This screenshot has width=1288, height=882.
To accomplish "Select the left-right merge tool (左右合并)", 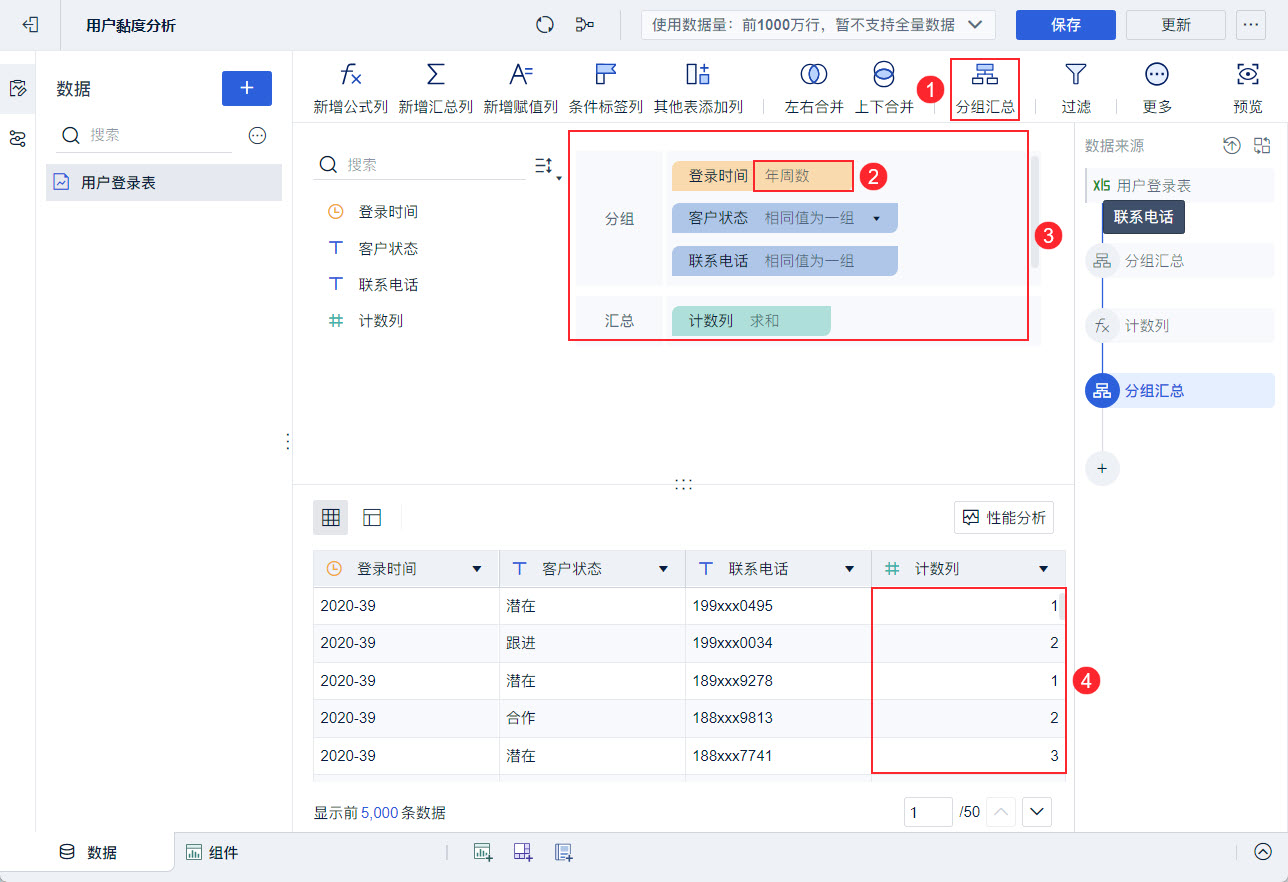I will click(814, 88).
